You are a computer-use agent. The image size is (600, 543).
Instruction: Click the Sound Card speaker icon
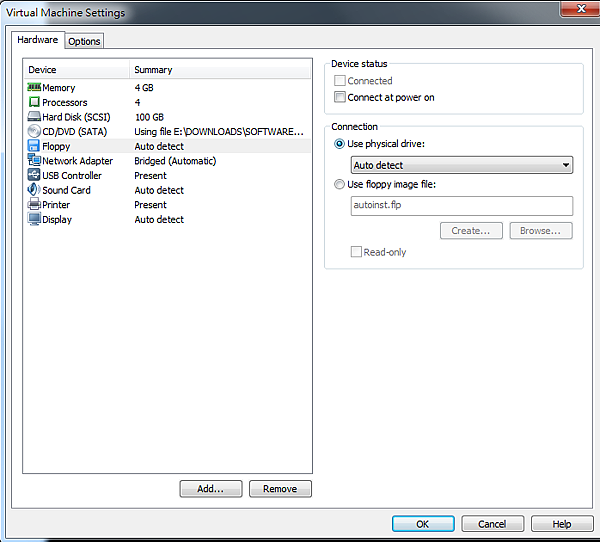[x=34, y=189]
